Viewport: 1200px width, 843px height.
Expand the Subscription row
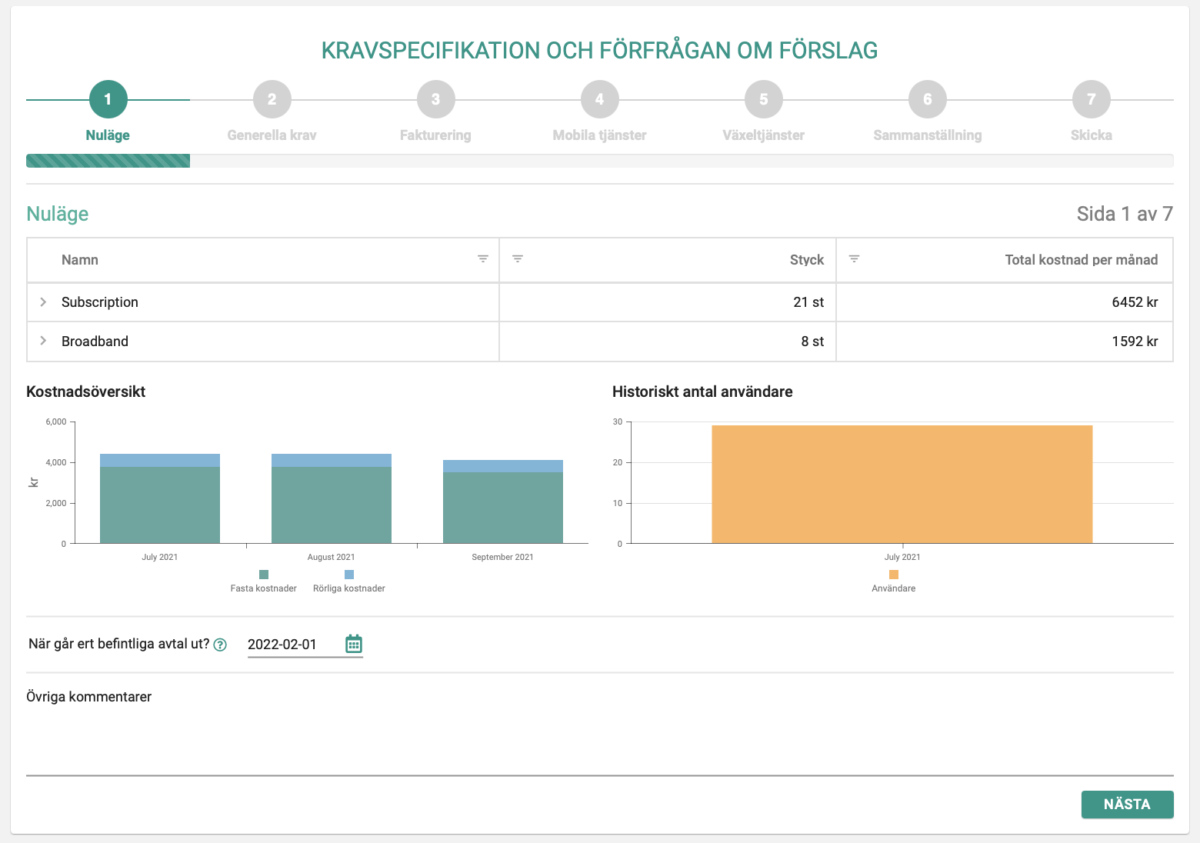click(43, 302)
